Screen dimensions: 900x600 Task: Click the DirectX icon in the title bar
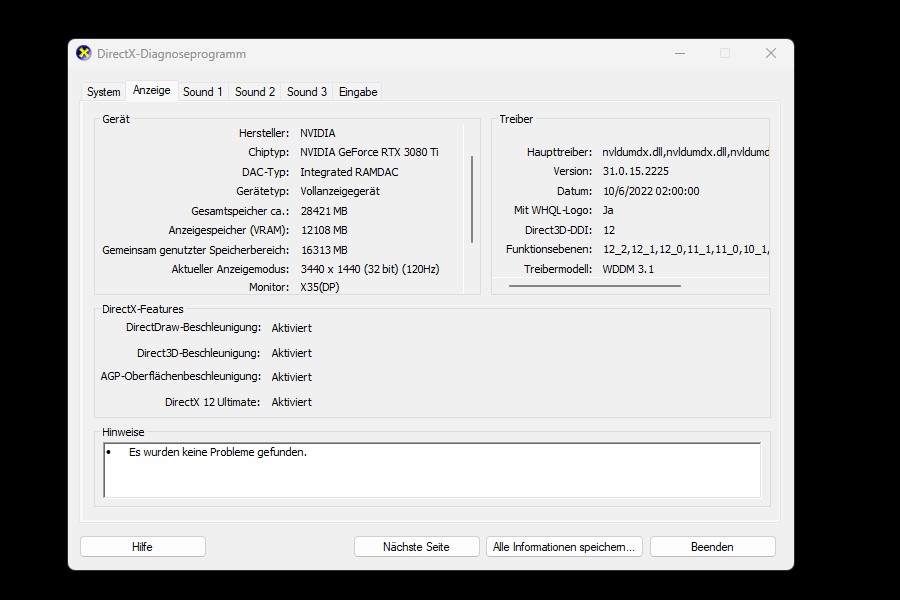pos(84,53)
